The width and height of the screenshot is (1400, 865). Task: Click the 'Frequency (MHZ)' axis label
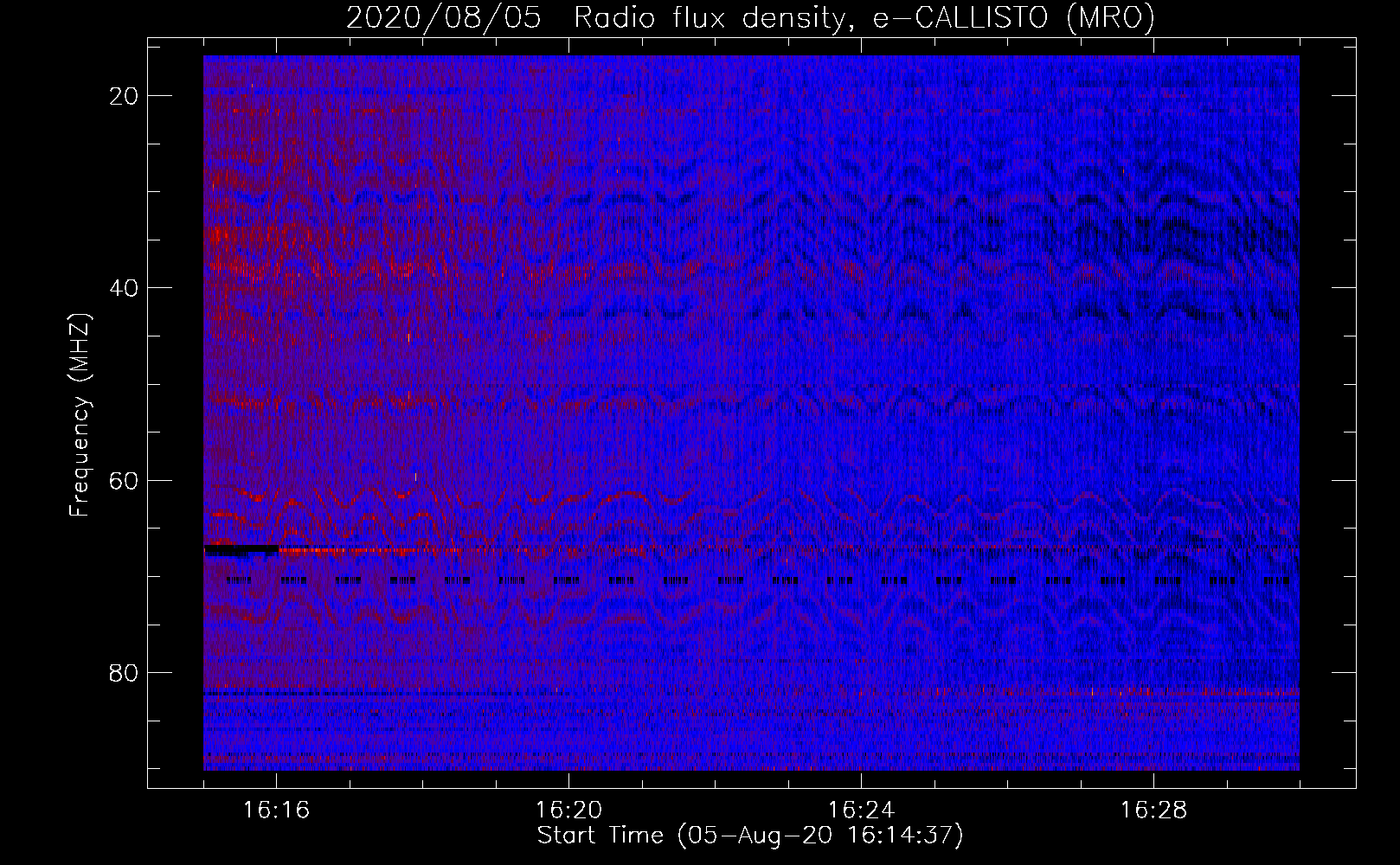(80, 415)
